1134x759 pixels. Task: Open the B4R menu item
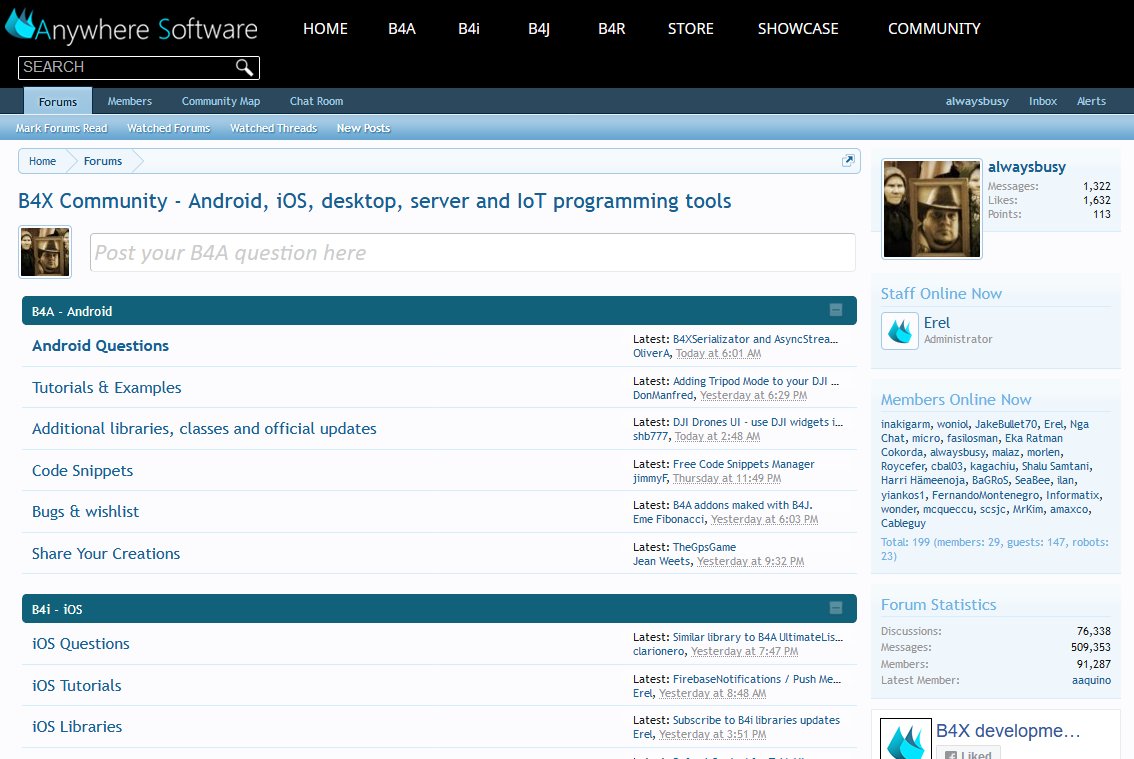[612, 29]
